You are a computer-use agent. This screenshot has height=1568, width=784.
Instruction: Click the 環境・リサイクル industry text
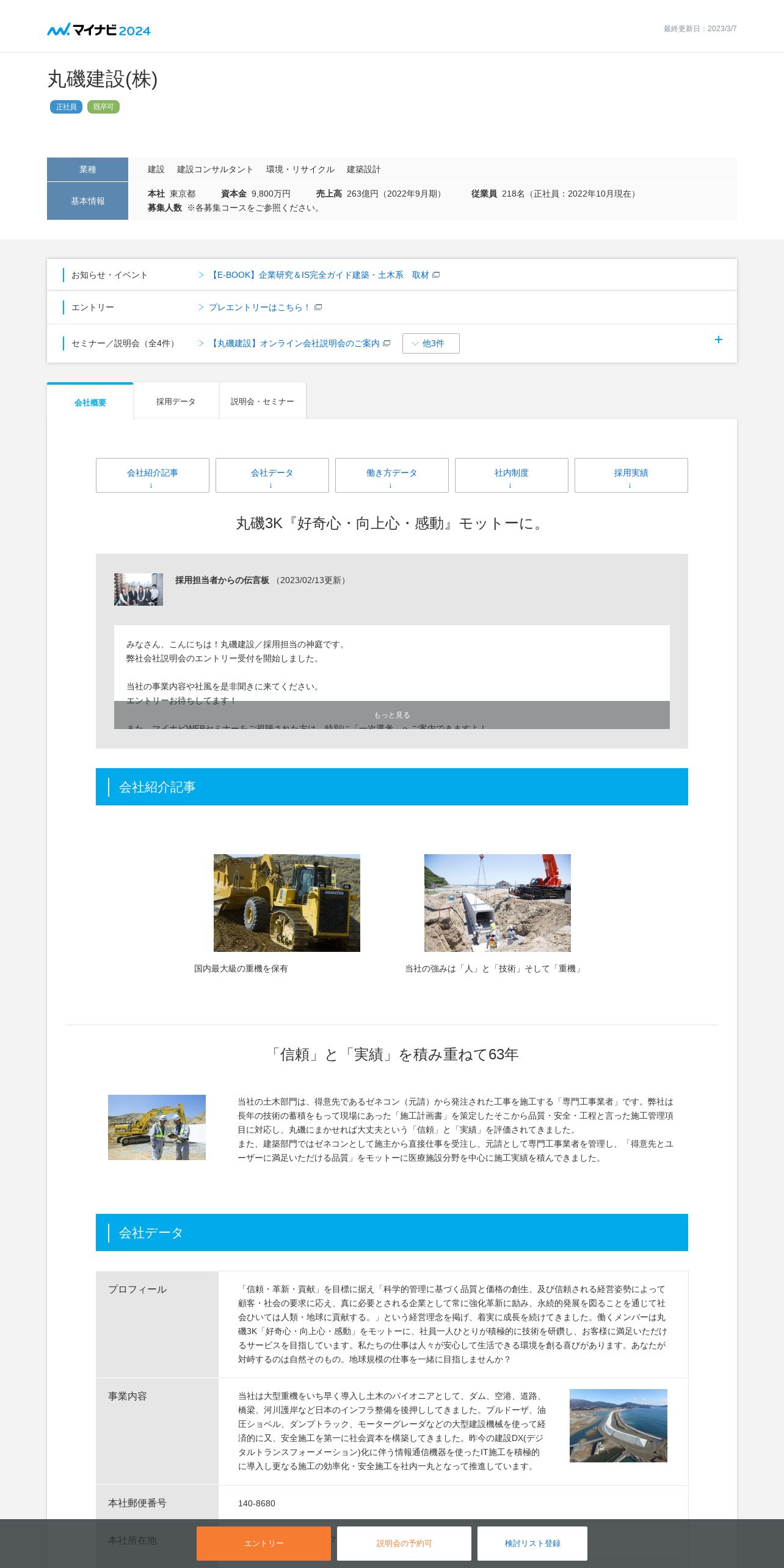coord(300,169)
